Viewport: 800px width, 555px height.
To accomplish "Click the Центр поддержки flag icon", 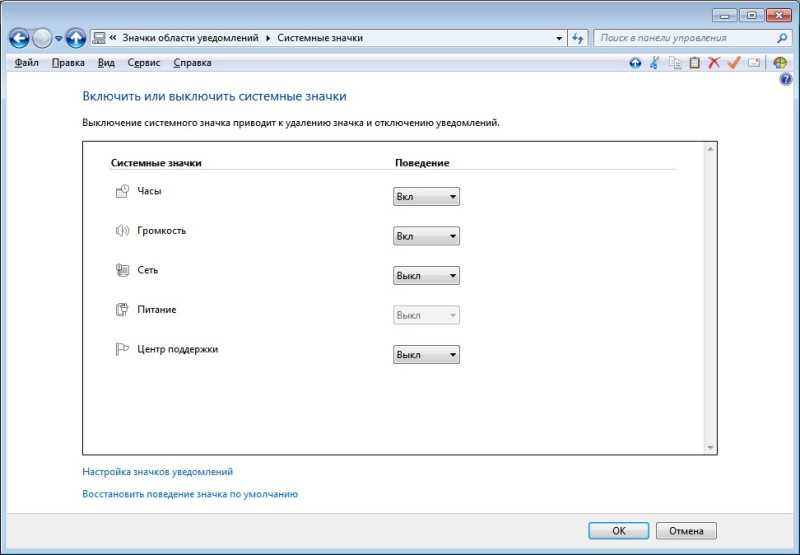I will point(121,349).
